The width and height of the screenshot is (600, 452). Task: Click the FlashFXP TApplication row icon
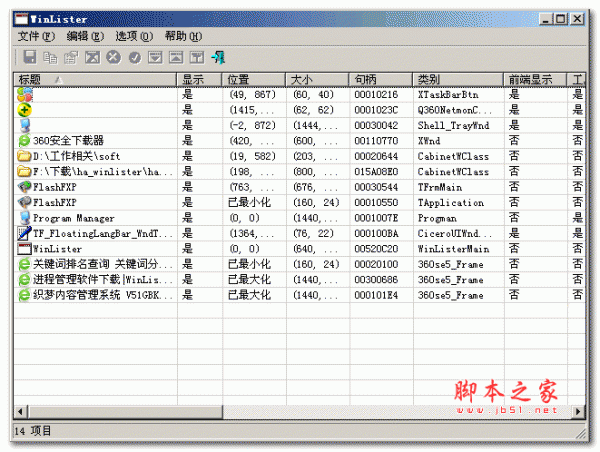[24, 202]
